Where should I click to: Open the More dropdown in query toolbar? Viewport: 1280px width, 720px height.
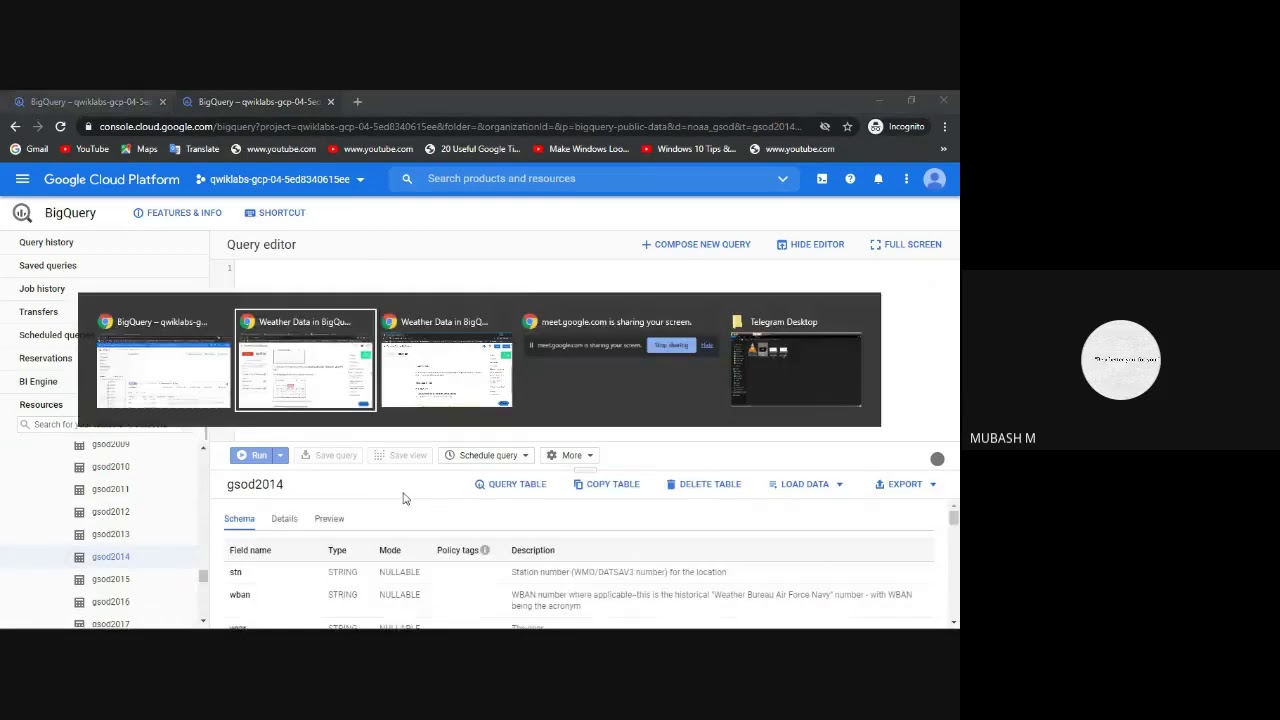[570, 455]
